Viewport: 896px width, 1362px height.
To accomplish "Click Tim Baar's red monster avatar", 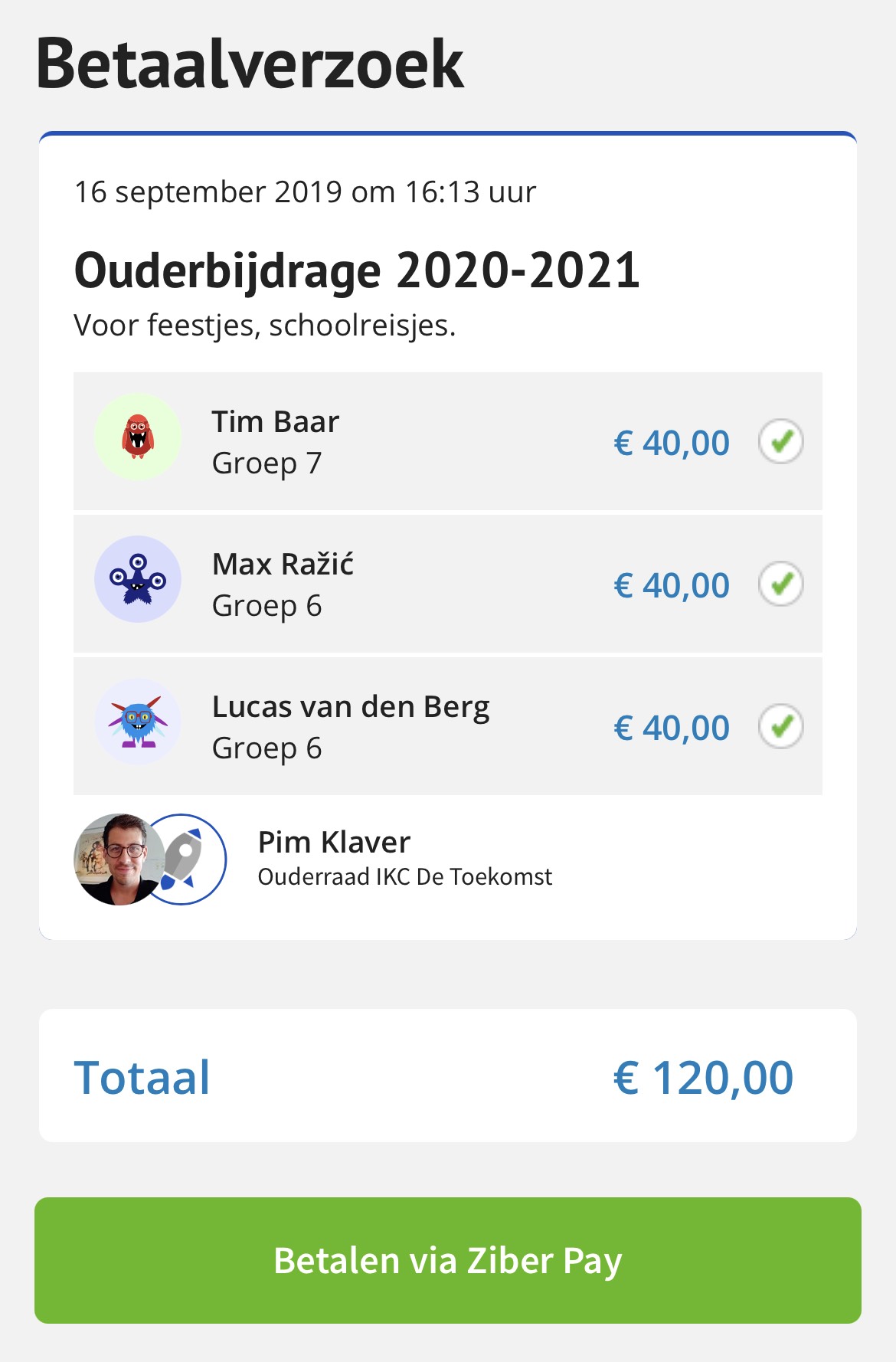I will click(x=138, y=437).
